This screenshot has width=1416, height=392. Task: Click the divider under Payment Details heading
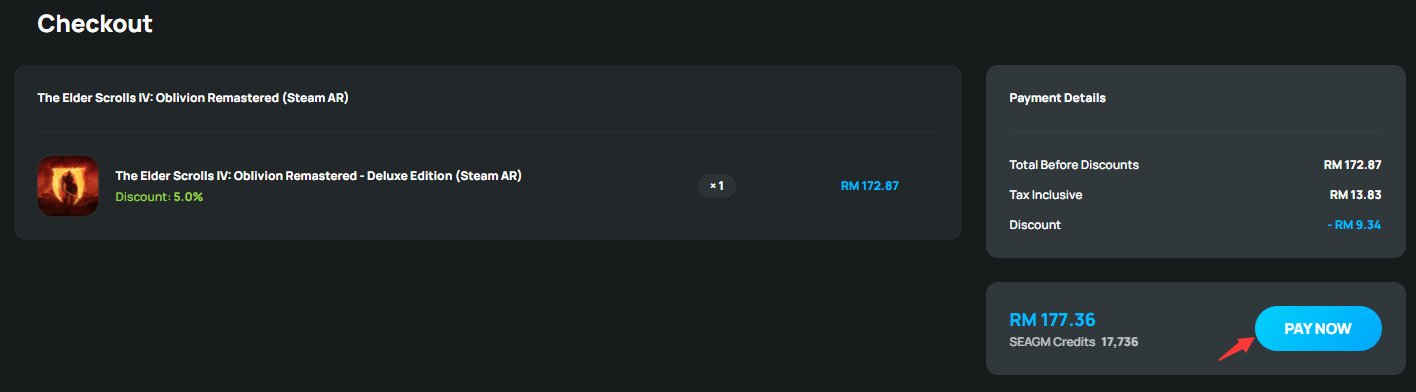[1196, 131]
